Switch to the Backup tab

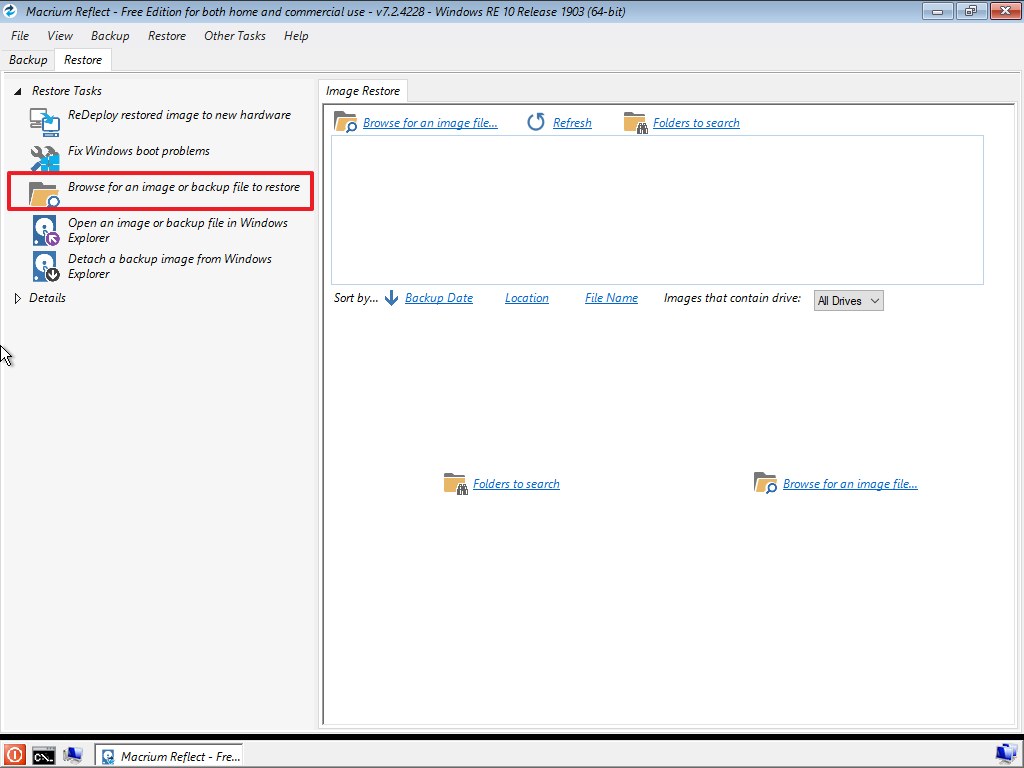(28, 60)
